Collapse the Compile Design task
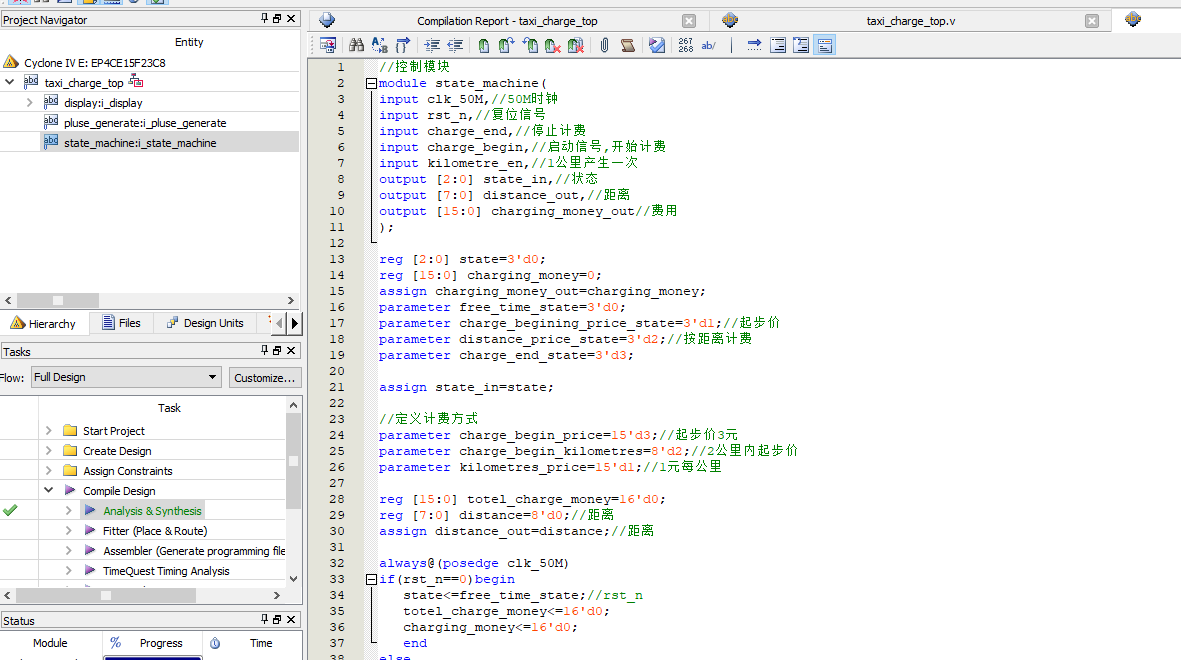Screen dimensions: 1181x660 pyautogui.click(x=49, y=490)
